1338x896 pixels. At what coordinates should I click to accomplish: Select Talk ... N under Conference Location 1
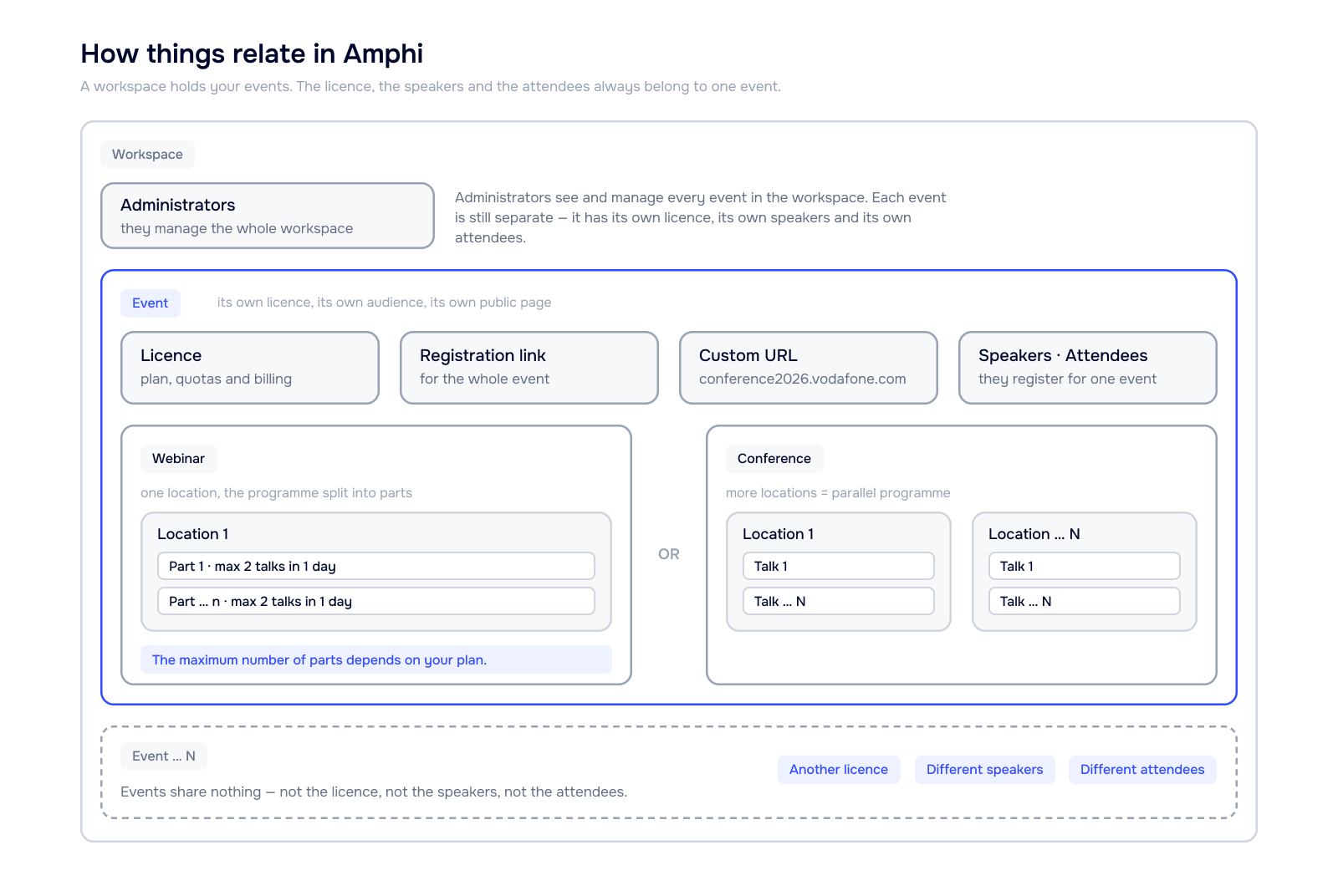pyautogui.click(x=839, y=601)
